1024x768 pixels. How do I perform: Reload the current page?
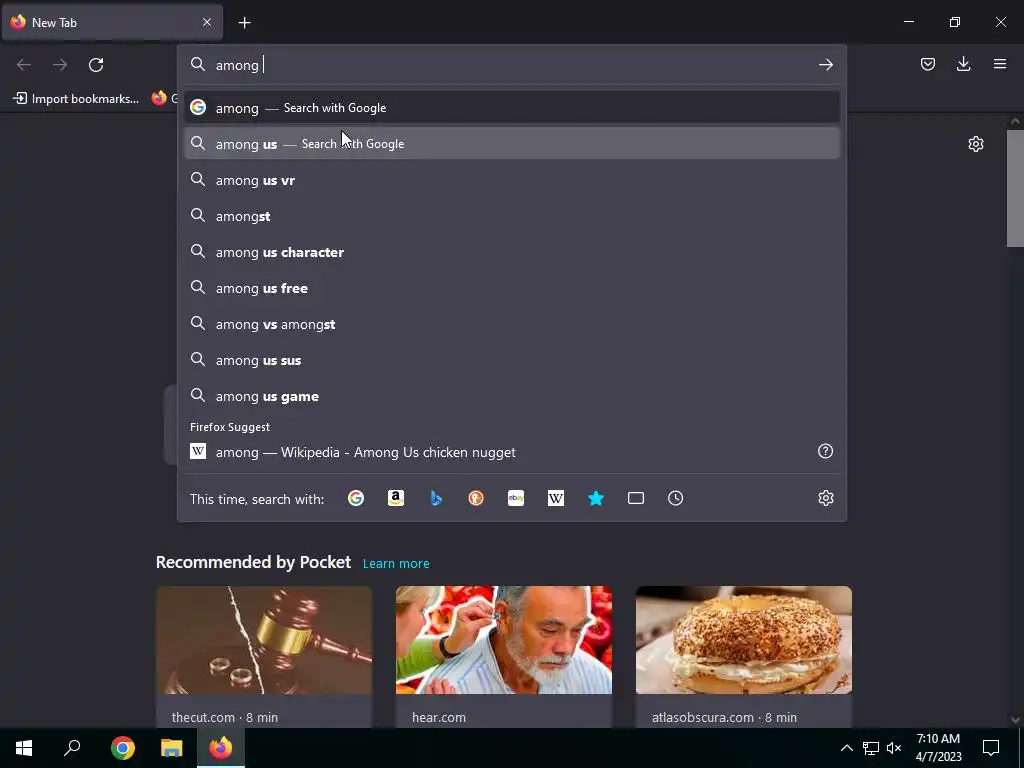[96, 65]
